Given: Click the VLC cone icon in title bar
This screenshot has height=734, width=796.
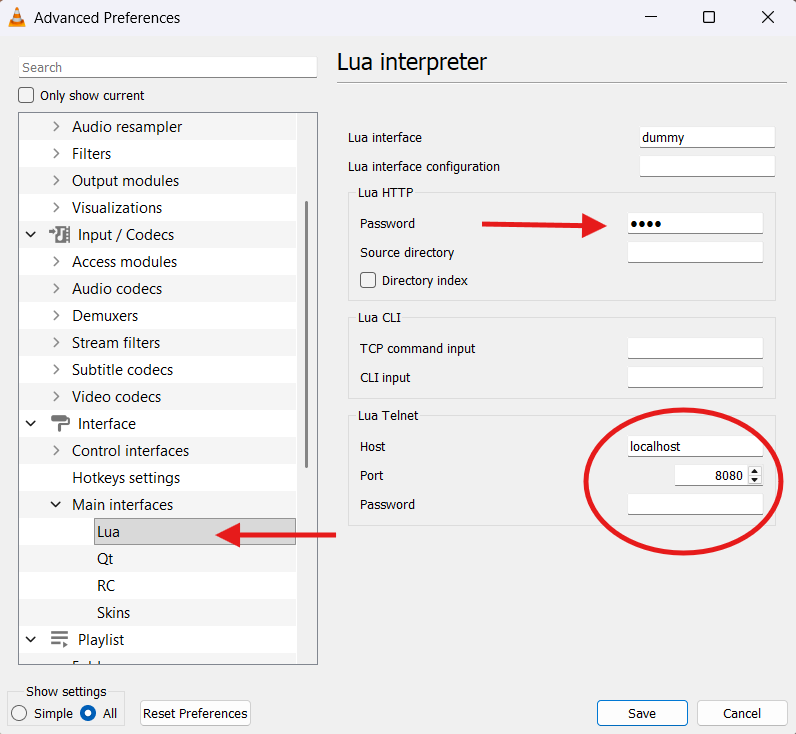Looking at the screenshot, I should coord(17,17).
